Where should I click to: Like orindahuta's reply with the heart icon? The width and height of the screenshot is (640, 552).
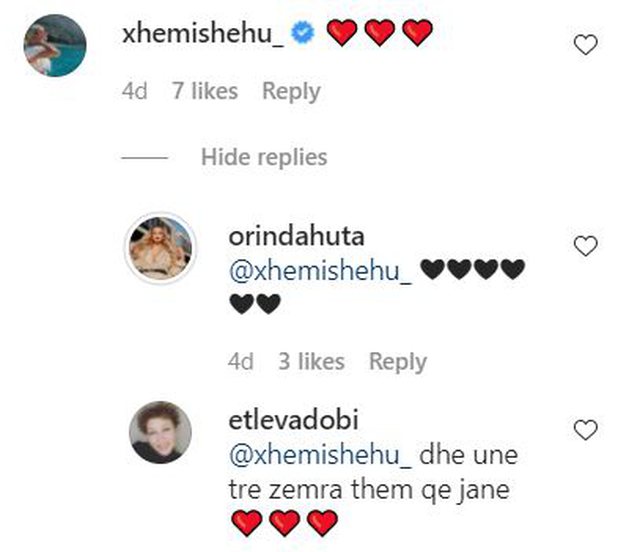click(x=589, y=245)
